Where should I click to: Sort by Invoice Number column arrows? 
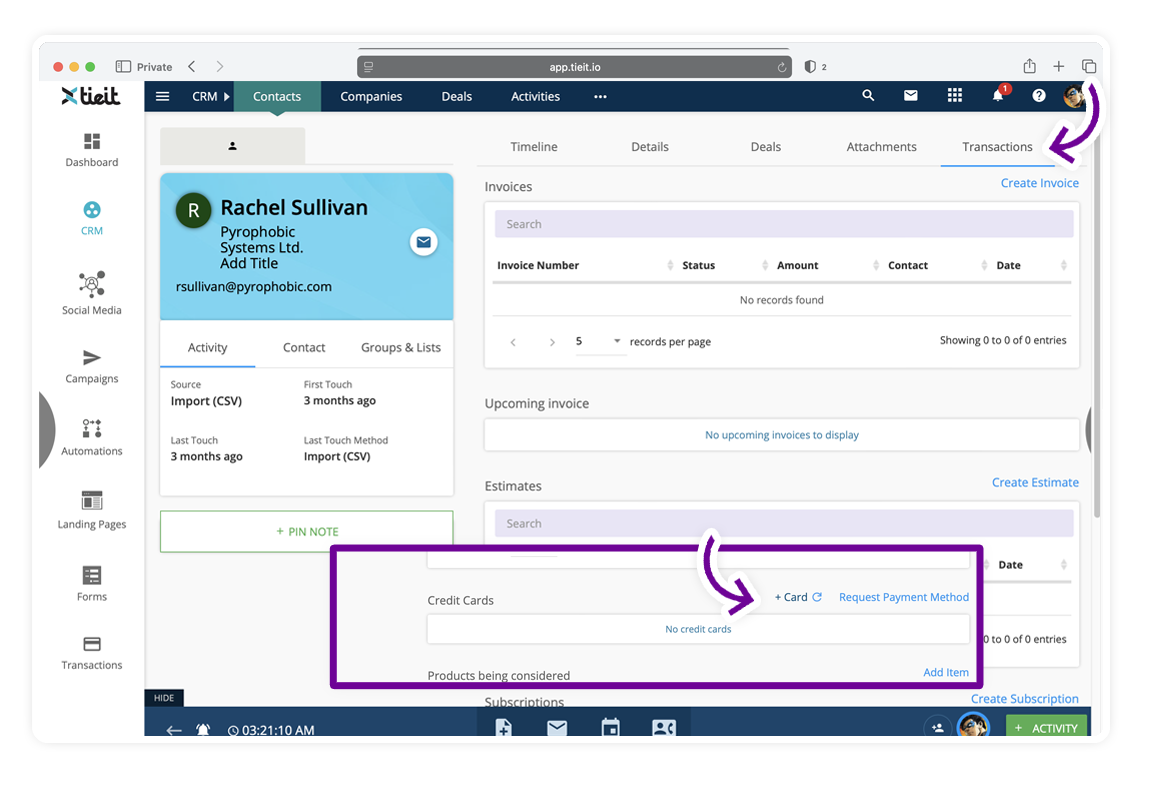tap(670, 265)
